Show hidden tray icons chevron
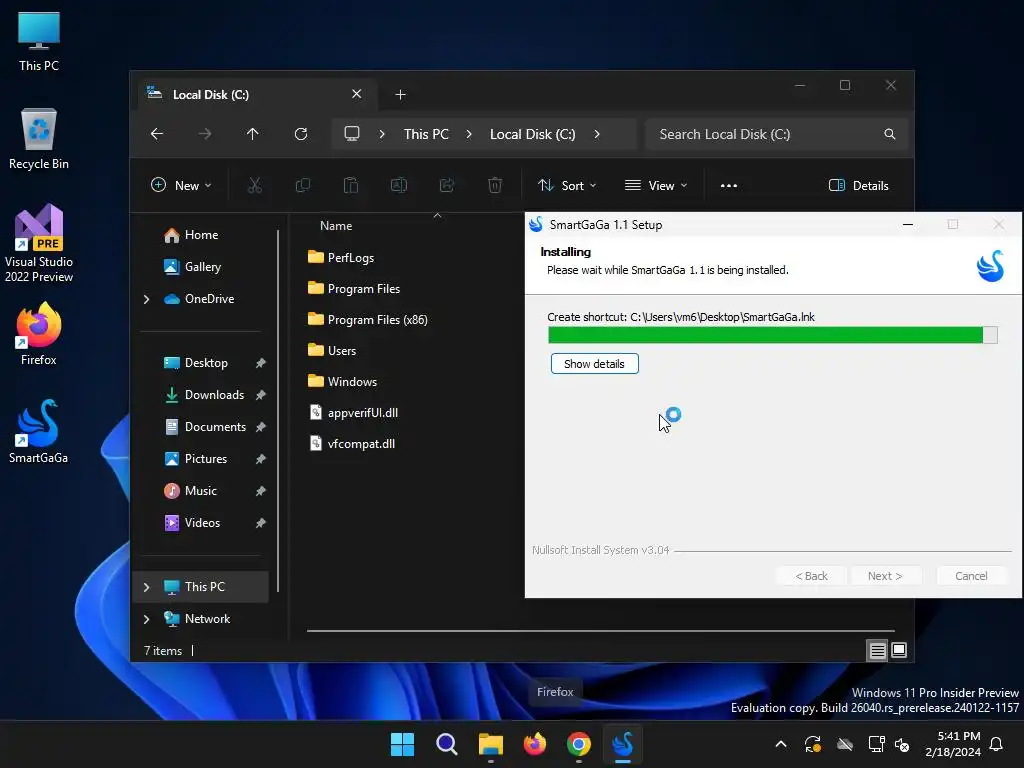 coord(780,744)
